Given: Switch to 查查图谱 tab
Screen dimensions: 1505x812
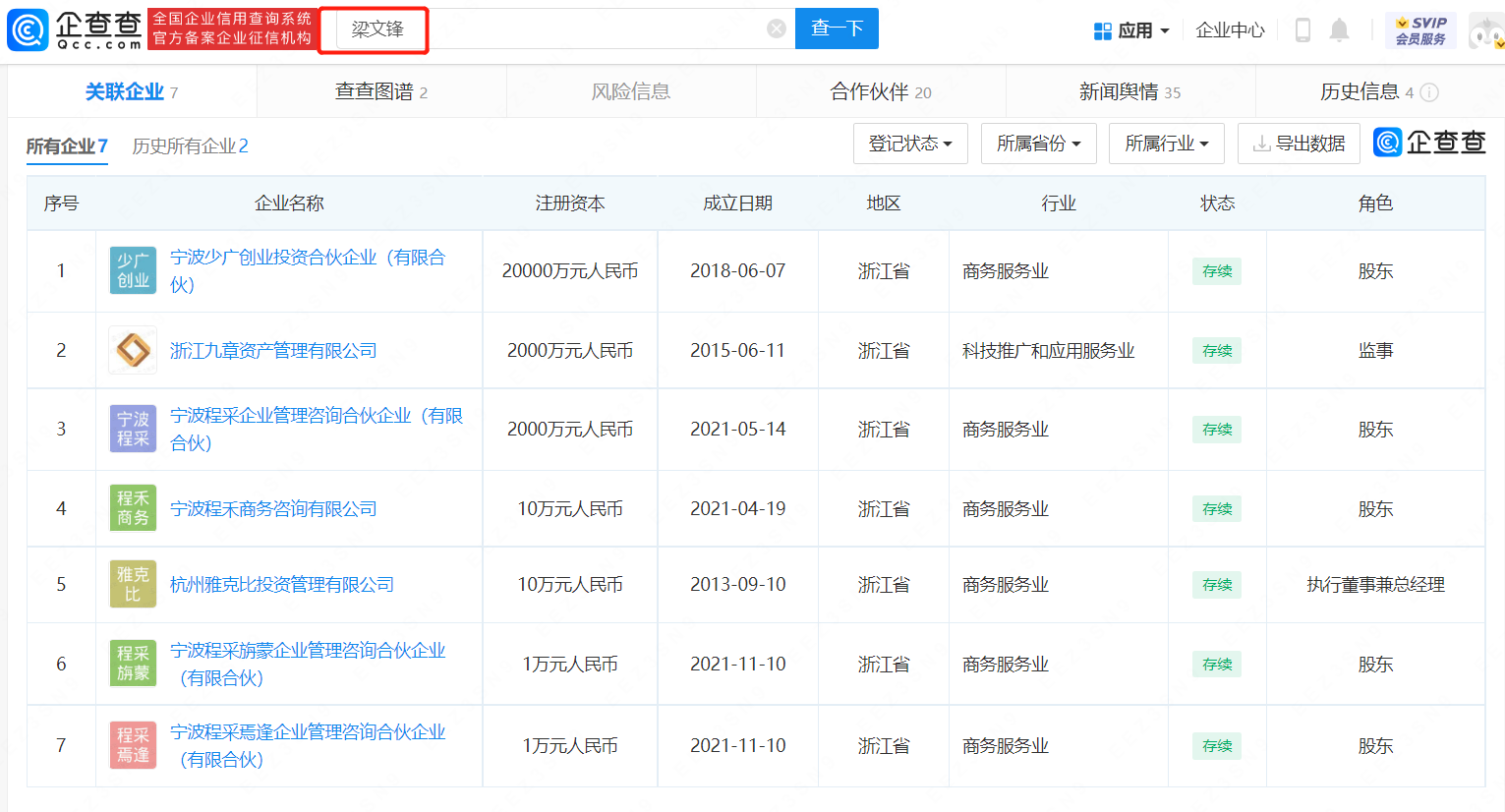Looking at the screenshot, I should (381, 91).
